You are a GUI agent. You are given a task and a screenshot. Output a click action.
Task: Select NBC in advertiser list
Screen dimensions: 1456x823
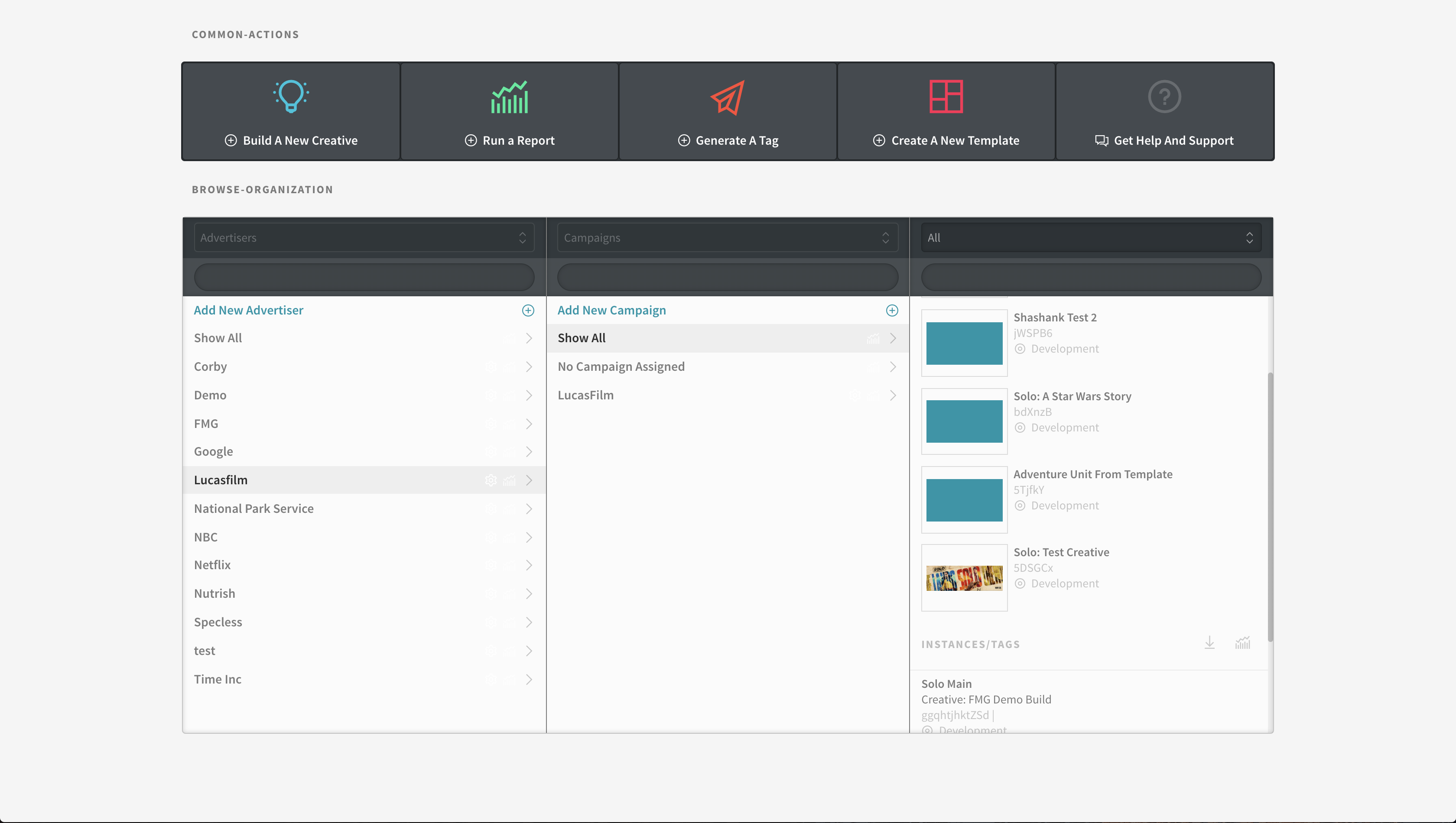click(x=364, y=538)
